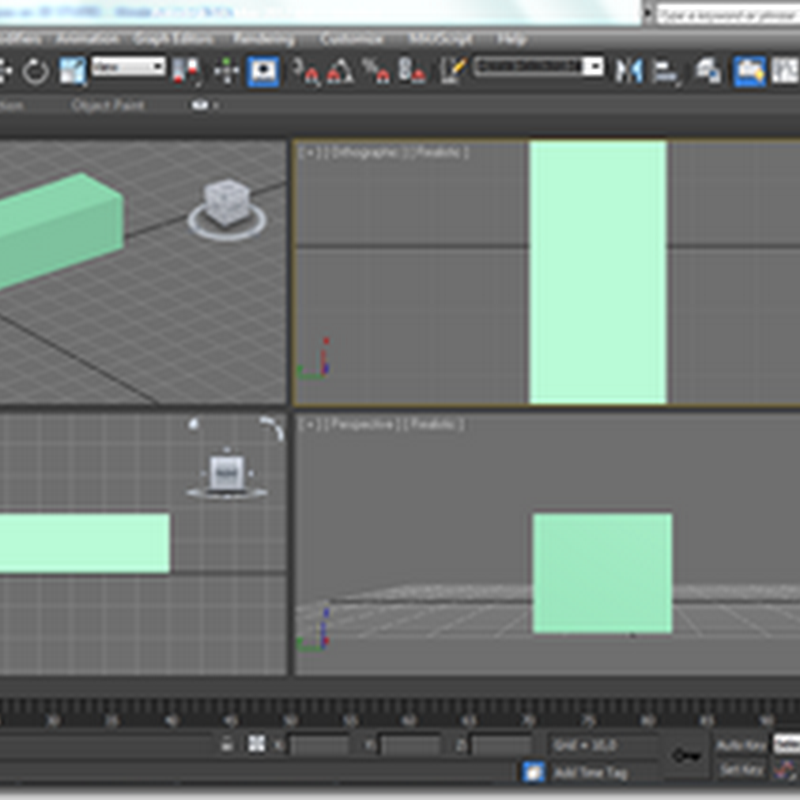Click the Edit Named Selection Sets icon
Viewport: 800px width, 800px height.
453,71
